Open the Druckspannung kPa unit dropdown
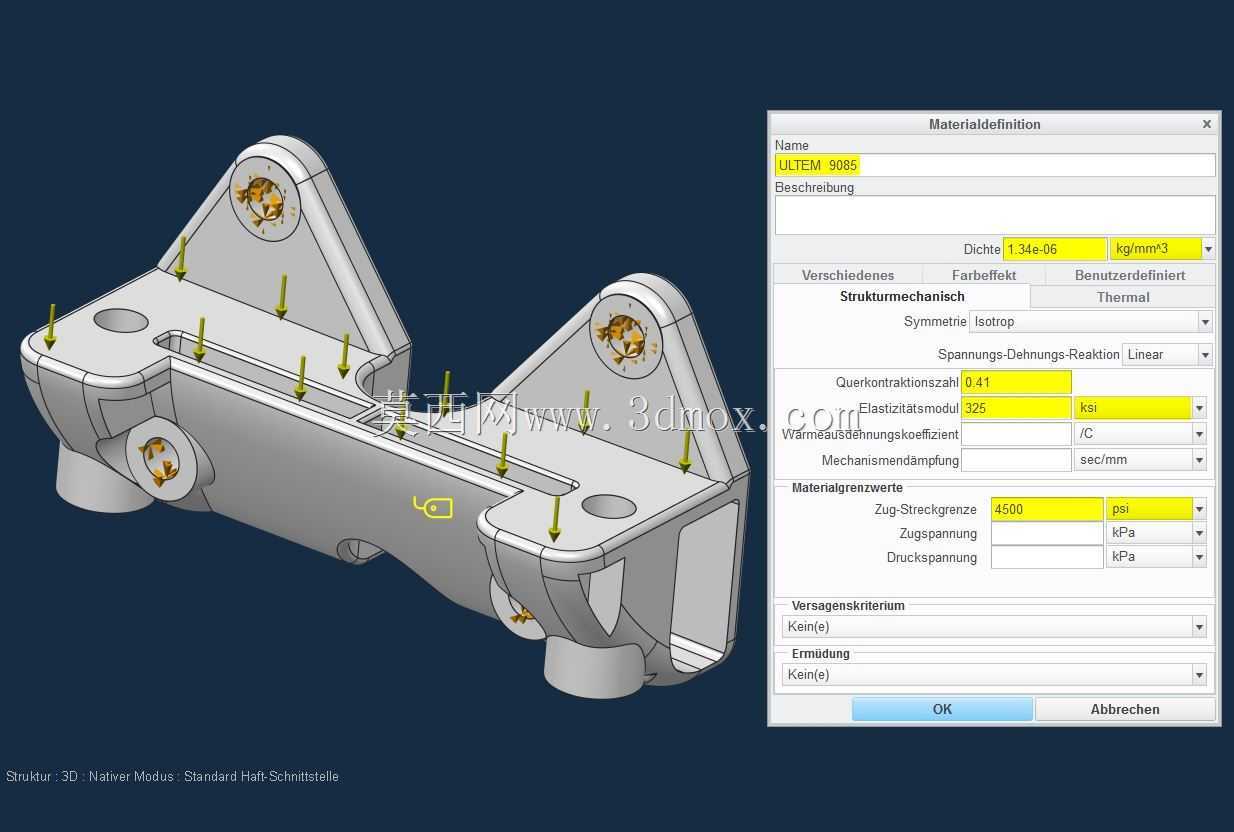 [1156, 557]
